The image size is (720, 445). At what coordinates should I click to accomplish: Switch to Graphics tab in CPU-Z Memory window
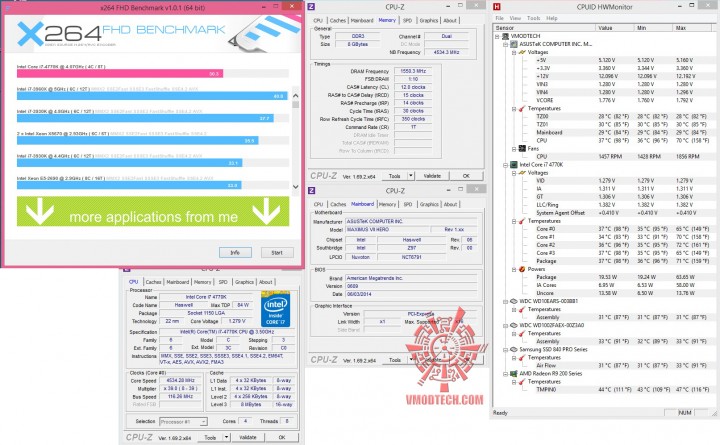click(428, 20)
